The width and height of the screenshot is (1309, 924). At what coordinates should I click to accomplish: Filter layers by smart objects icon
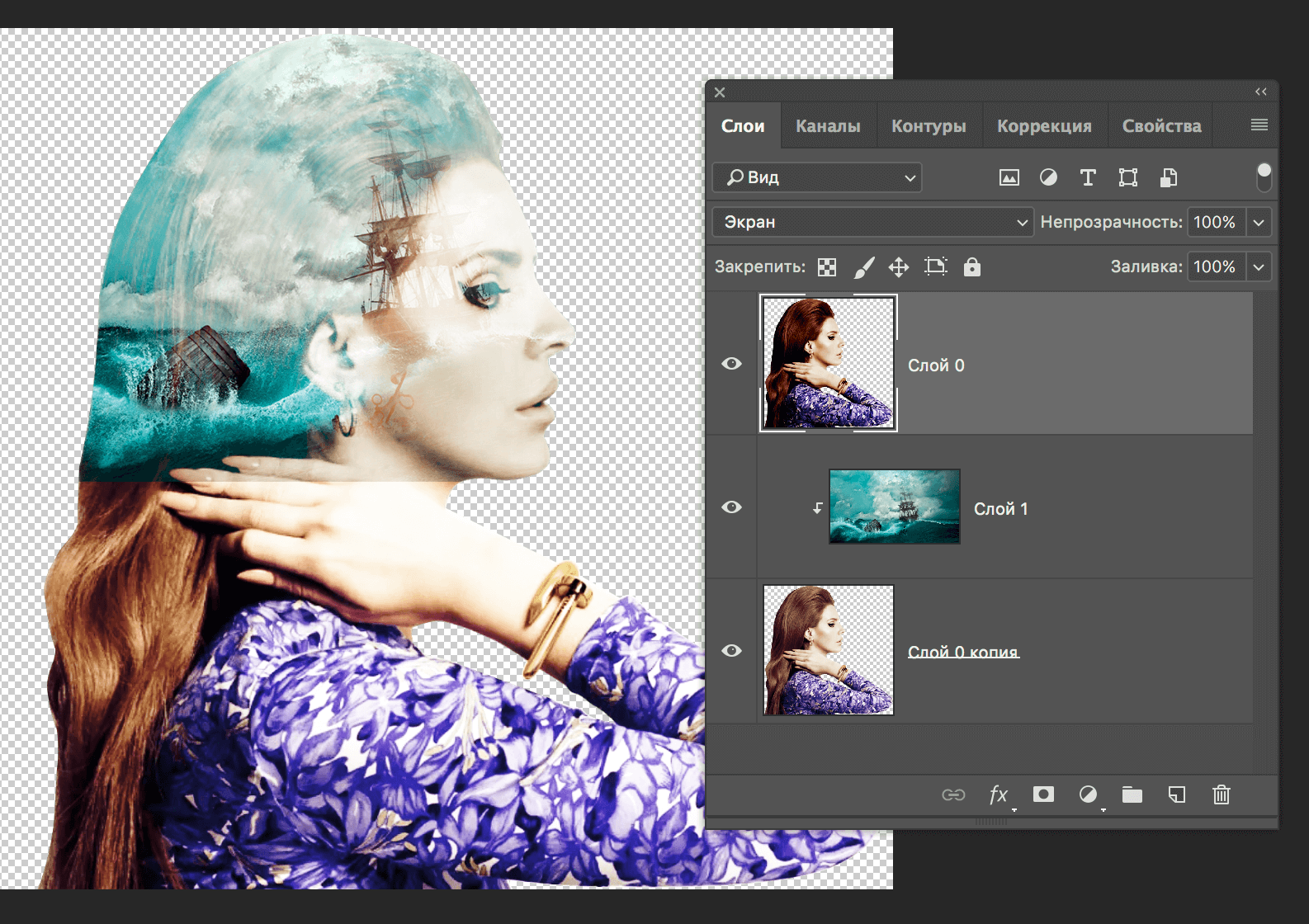click(x=1168, y=177)
